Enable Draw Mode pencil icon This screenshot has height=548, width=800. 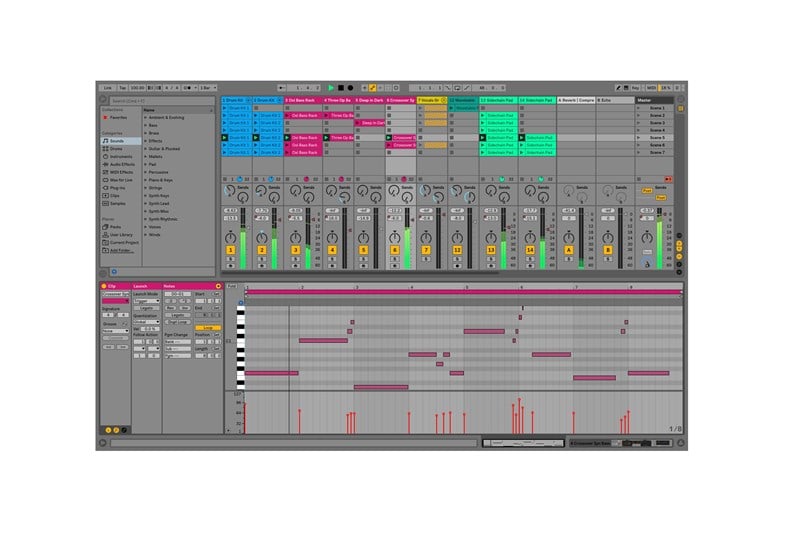pyautogui.click(x=618, y=88)
